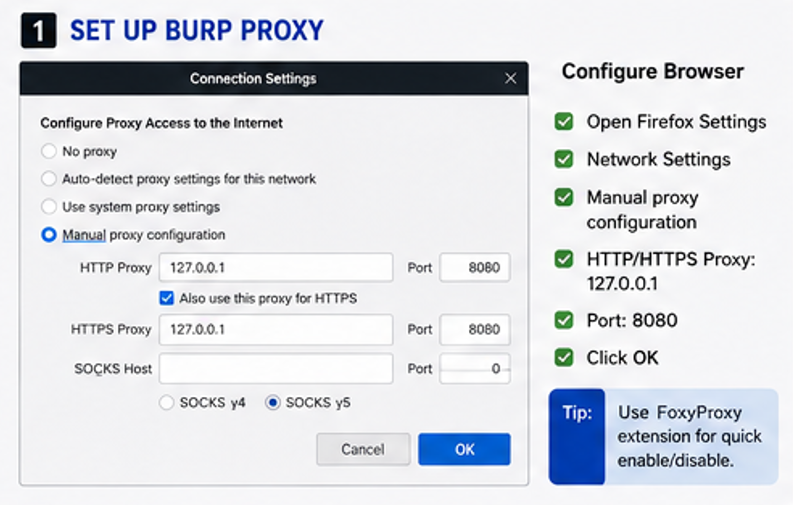Select Use system proxy settings option
This screenshot has height=505, width=793.
[49, 206]
